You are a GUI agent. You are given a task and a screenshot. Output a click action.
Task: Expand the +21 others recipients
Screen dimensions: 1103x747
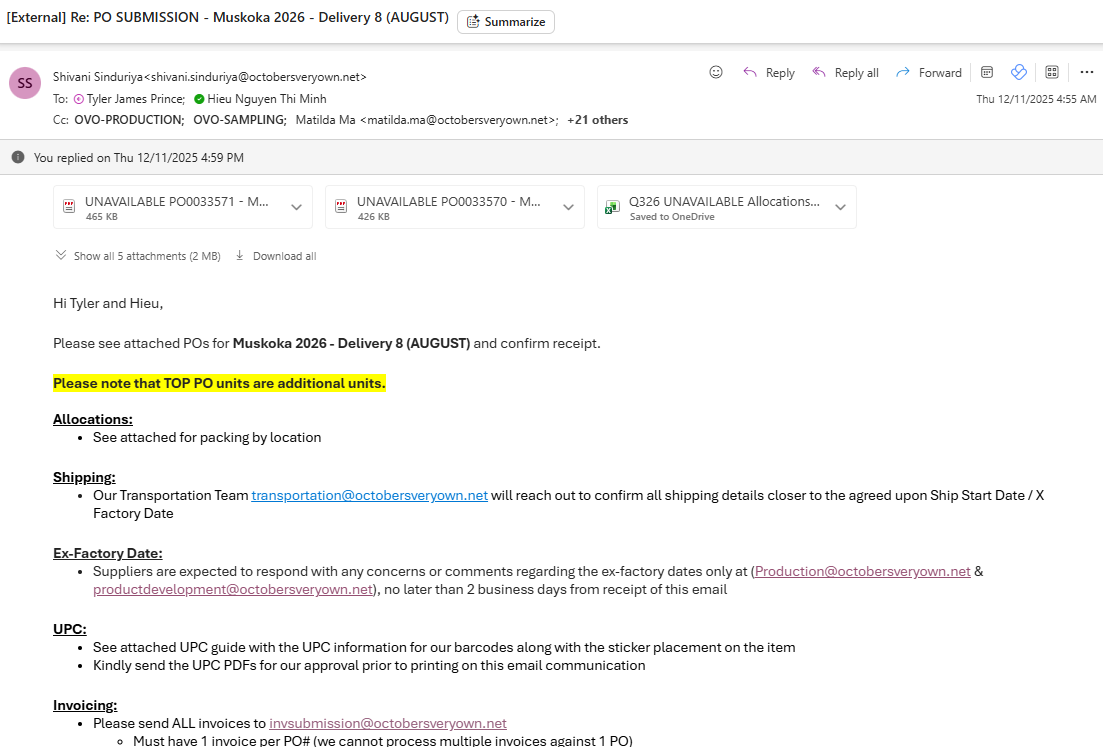click(x=597, y=120)
